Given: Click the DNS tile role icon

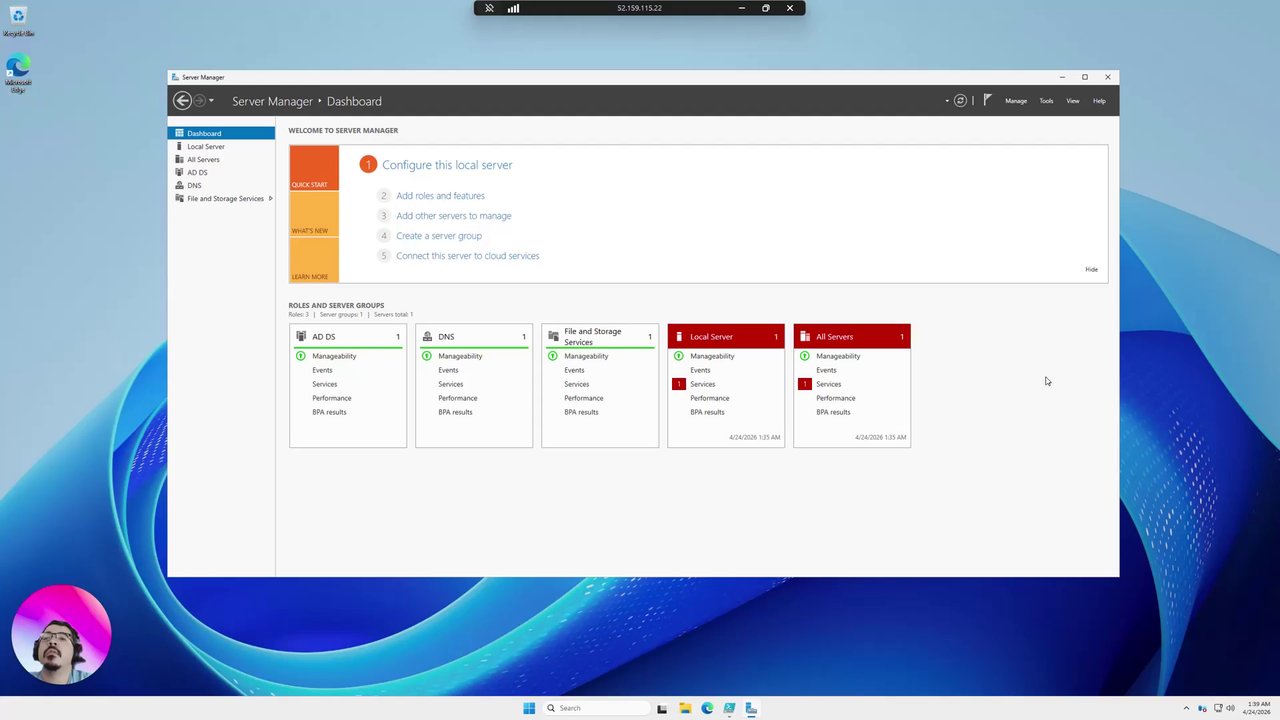Looking at the screenshot, I should tap(427, 337).
